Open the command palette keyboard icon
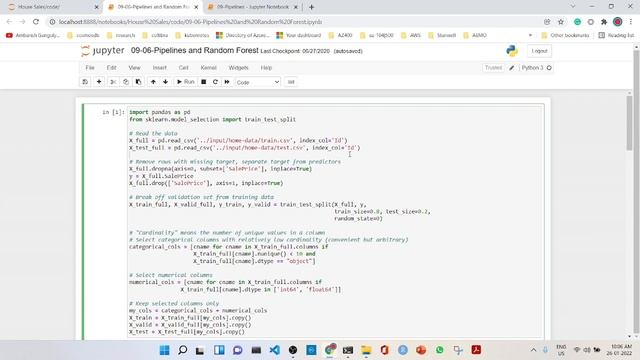This screenshot has height=360, width=640. point(291,82)
